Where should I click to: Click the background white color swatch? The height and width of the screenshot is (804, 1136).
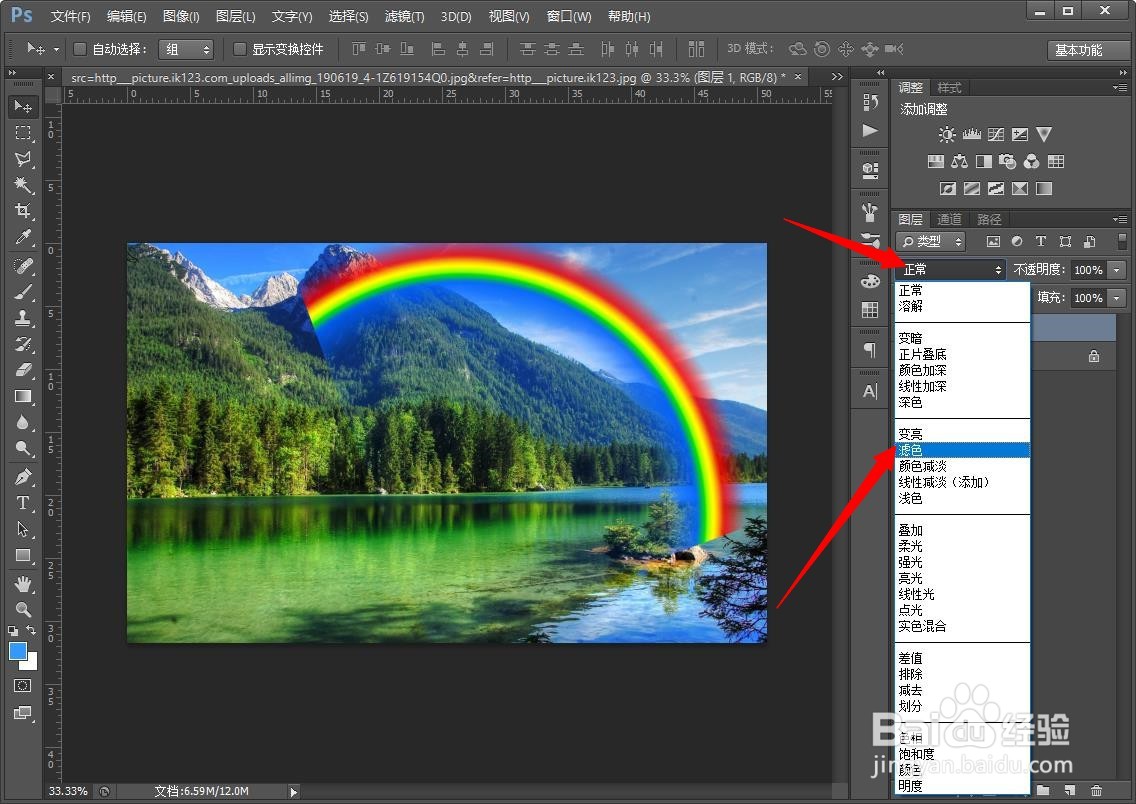coord(31,664)
